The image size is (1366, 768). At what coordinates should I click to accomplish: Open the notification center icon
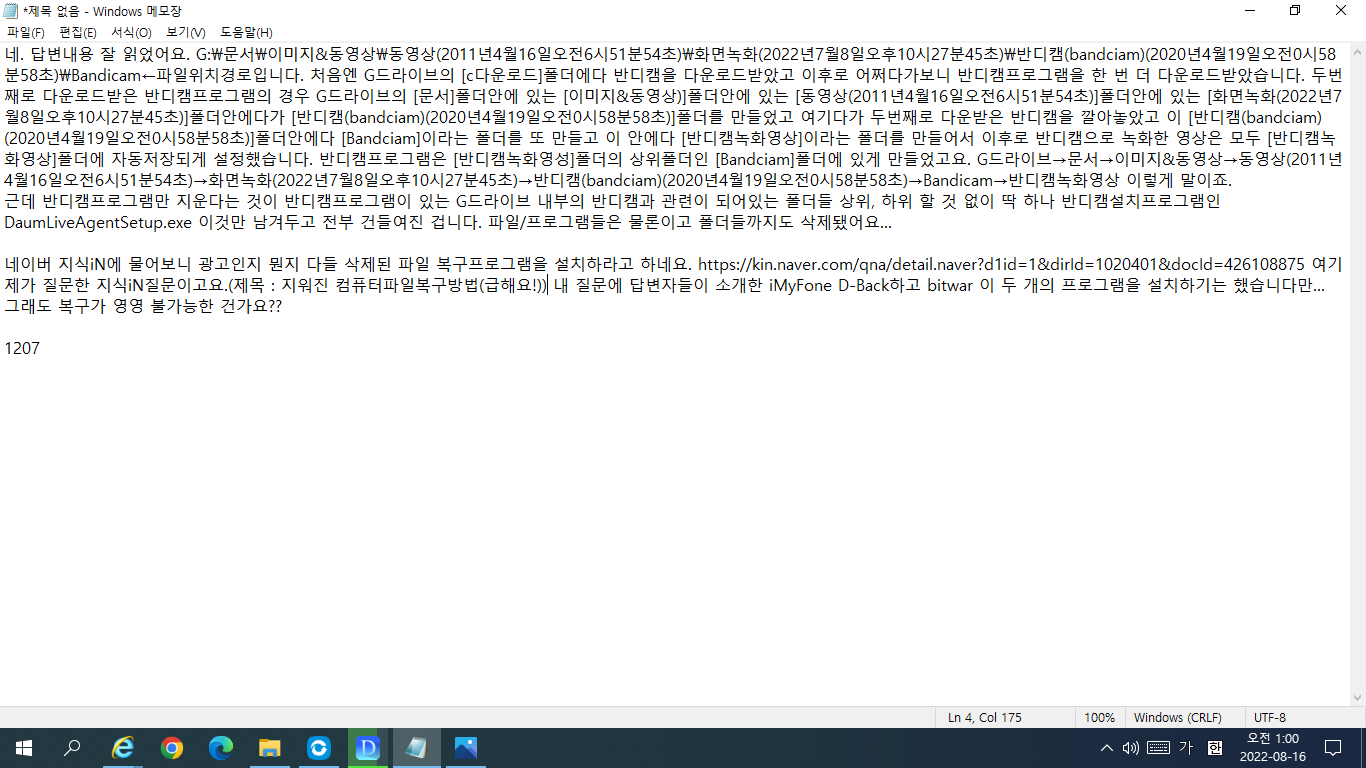coord(1332,747)
